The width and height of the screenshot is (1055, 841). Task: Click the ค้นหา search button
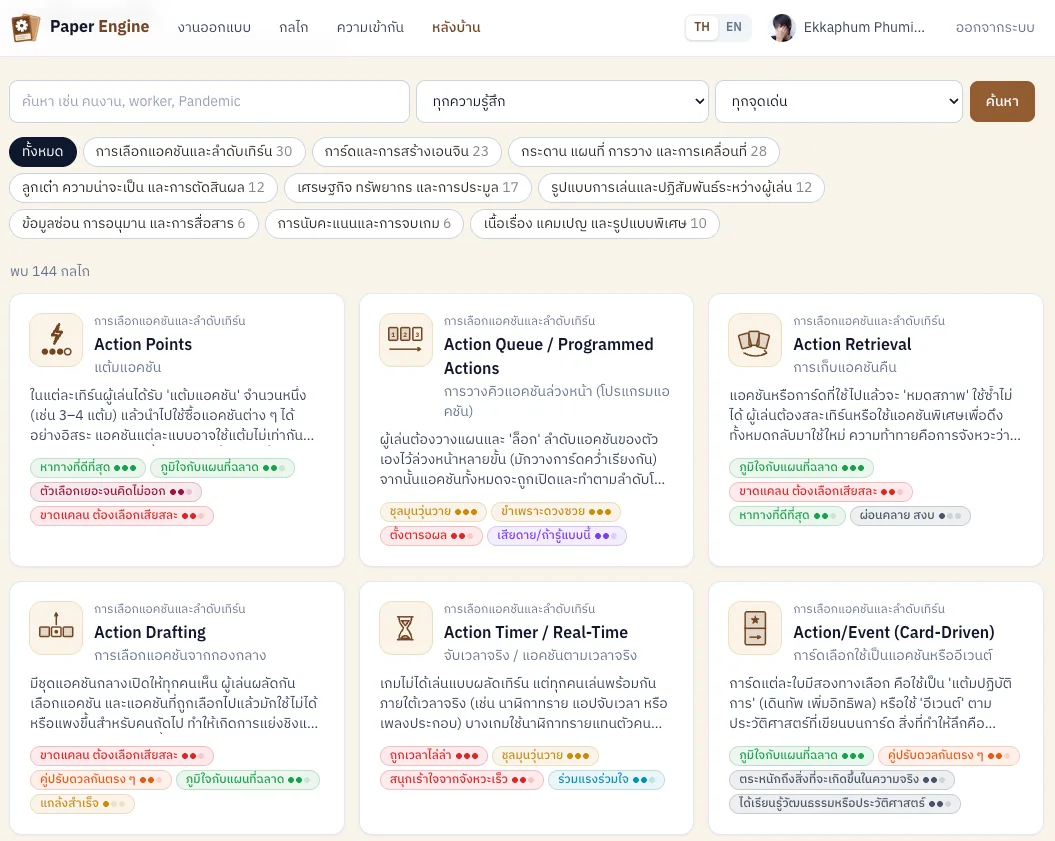(x=1002, y=102)
